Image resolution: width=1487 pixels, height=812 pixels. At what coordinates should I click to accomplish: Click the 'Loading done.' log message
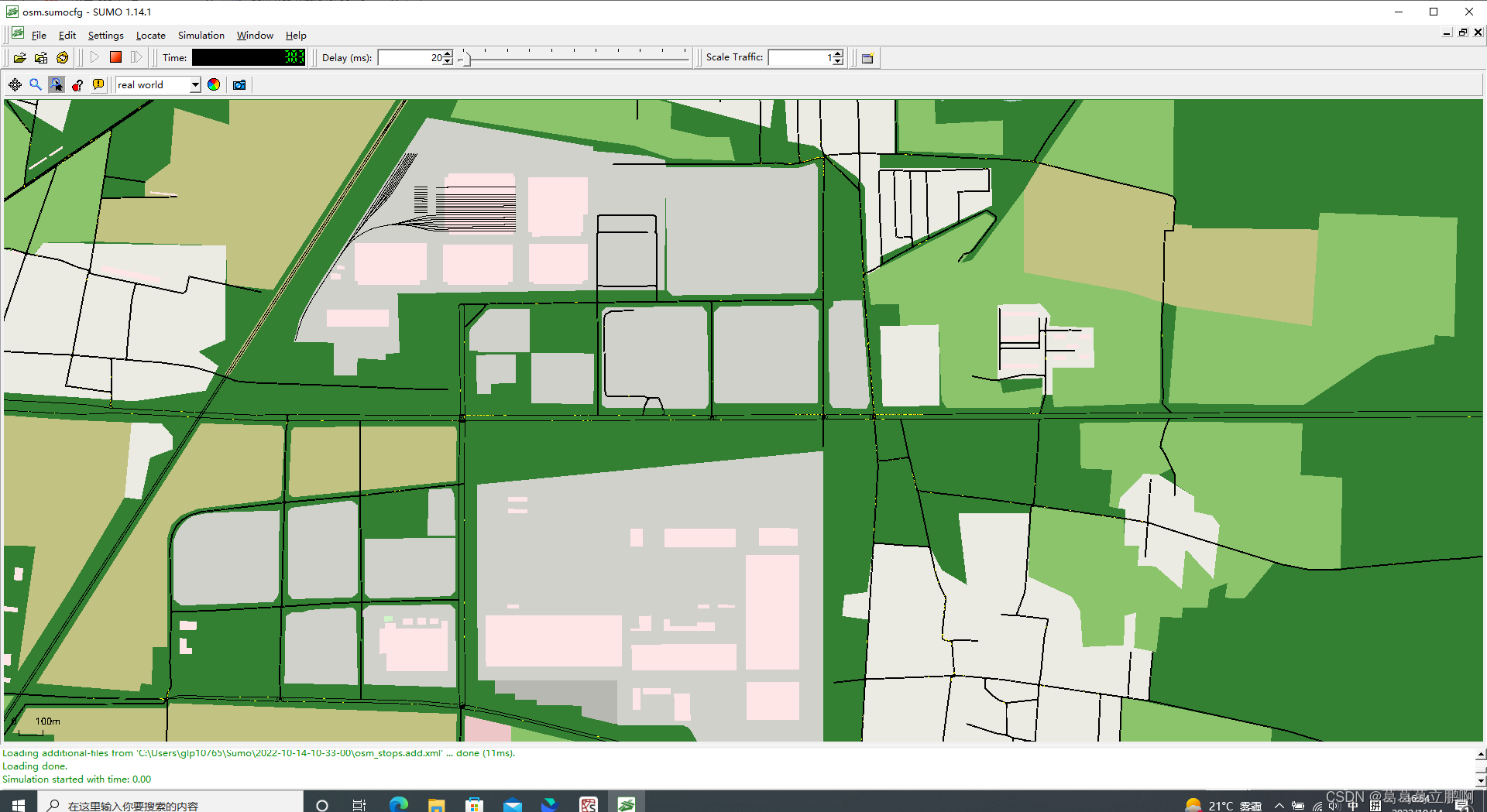pyautogui.click(x=35, y=766)
